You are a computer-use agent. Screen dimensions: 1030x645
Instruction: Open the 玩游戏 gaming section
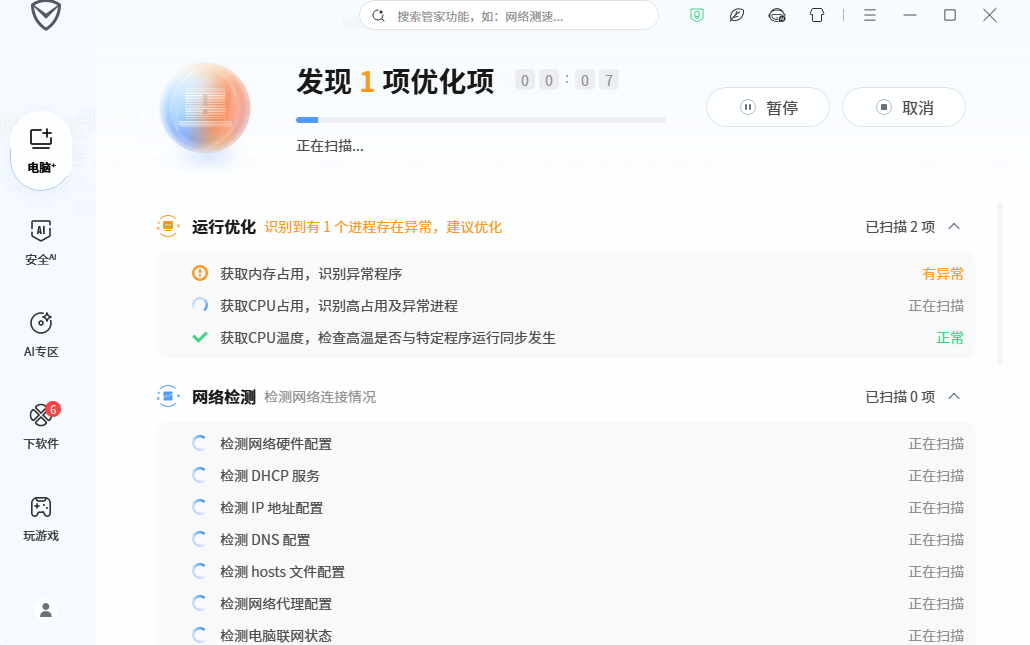click(41, 518)
